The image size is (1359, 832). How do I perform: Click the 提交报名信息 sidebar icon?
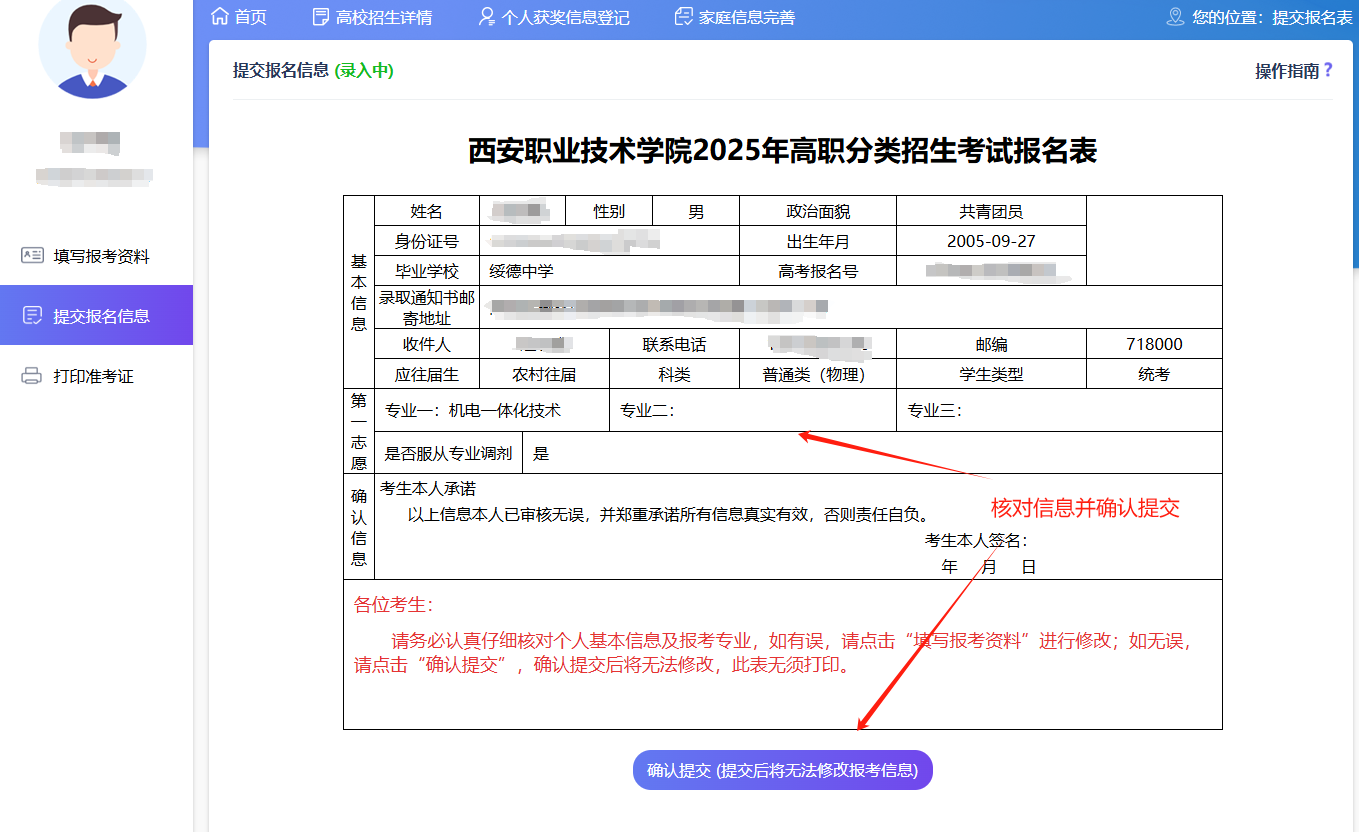[x=32, y=316]
